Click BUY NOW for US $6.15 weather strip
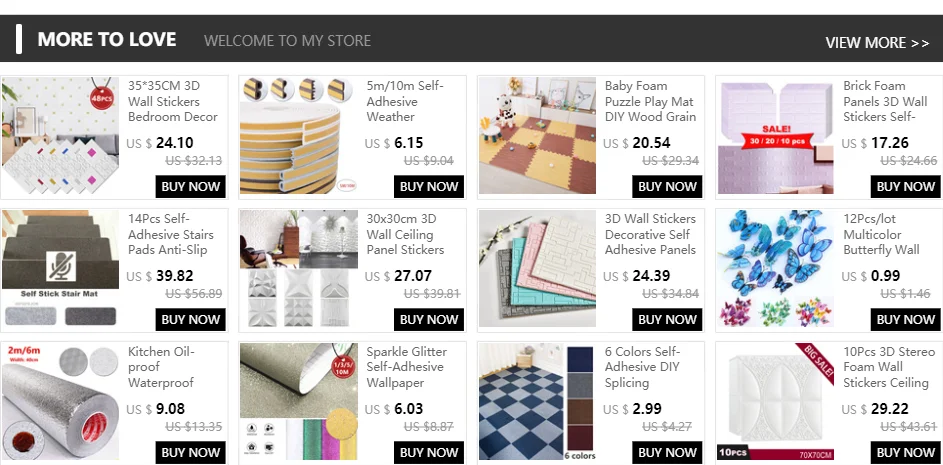 point(429,186)
